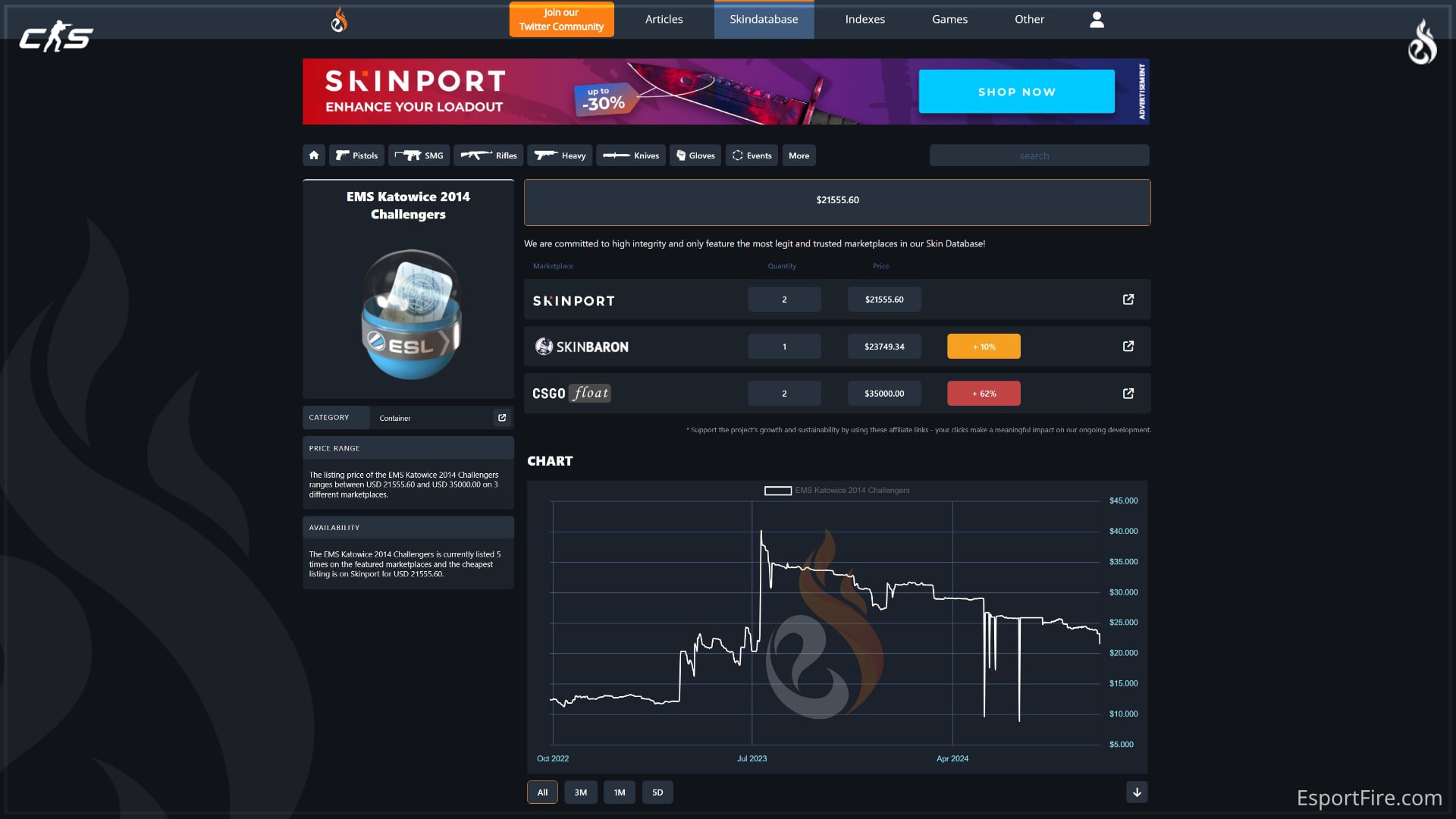Select the 1M chart range
Viewport: 1456px width, 819px height.
click(620, 792)
